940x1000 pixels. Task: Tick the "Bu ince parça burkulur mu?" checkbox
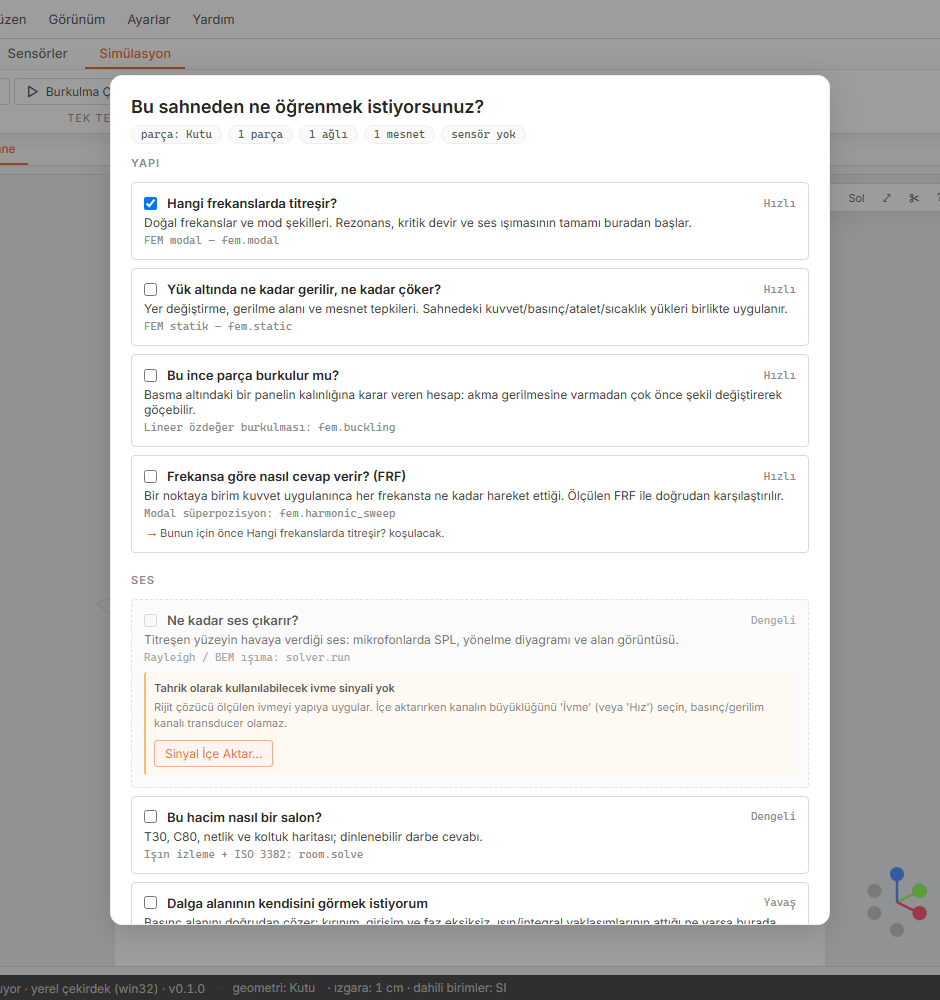click(151, 376)
